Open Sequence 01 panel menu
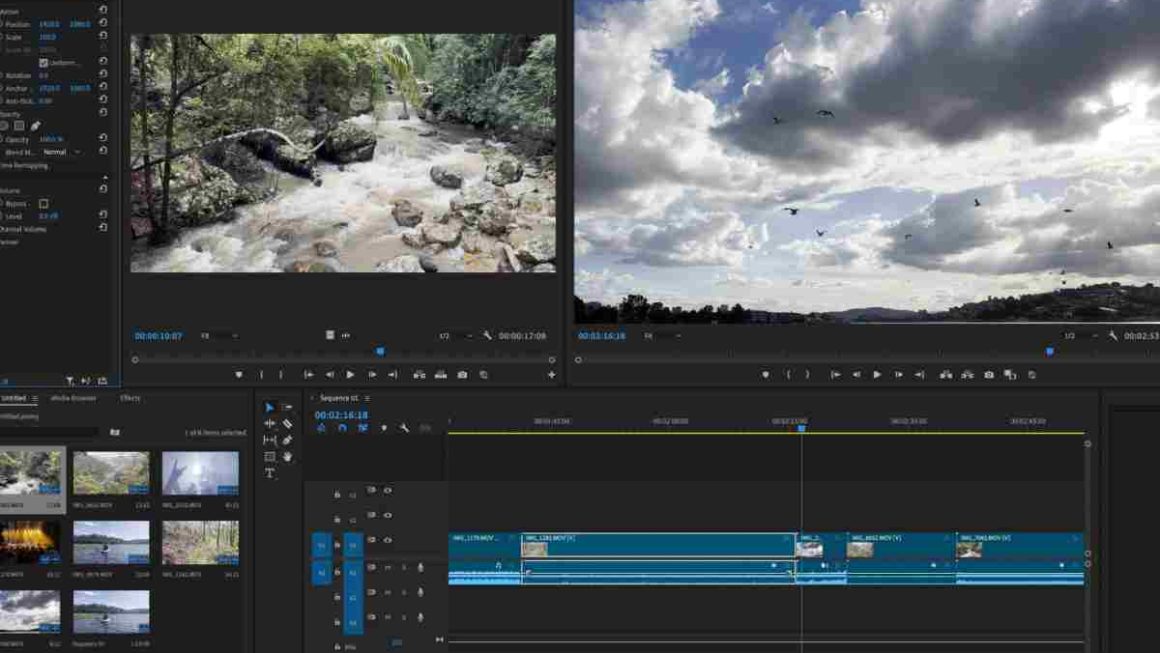Image resolution: width=1160 pixels, height=653 pixels. coord(368,399)
